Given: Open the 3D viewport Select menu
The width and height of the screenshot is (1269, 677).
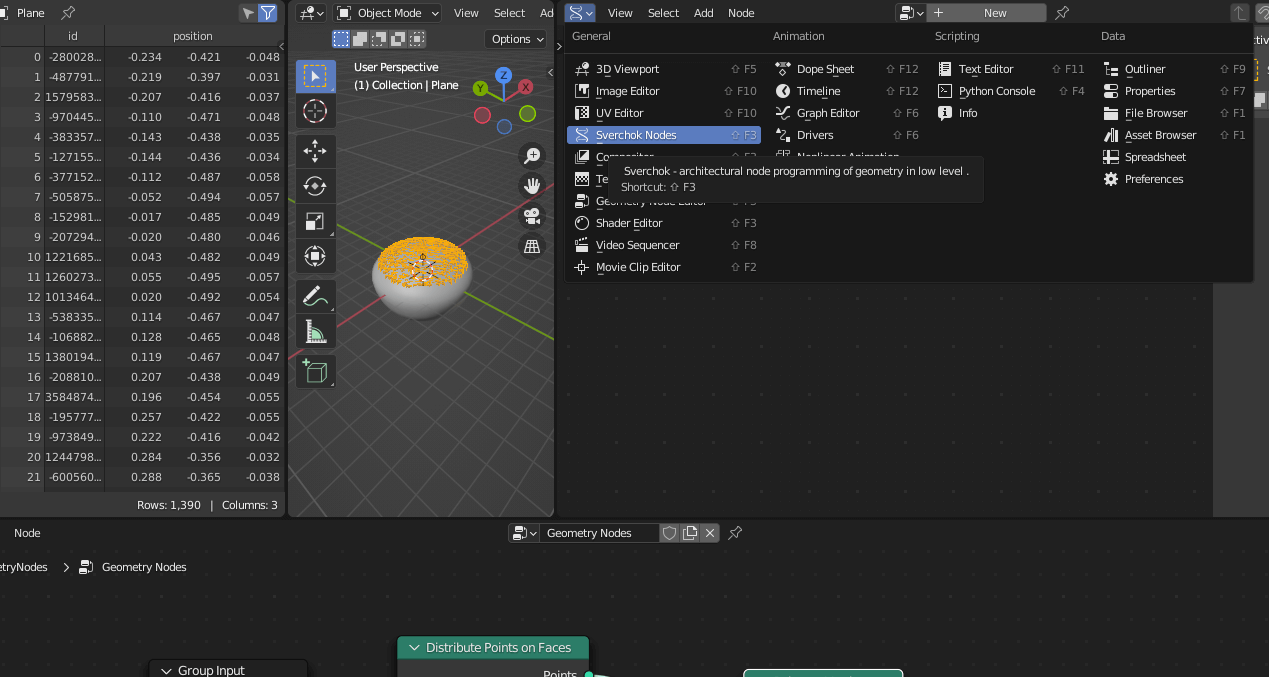Looking at the screenshot, I should pyautogui.click(x=509, y=13).
